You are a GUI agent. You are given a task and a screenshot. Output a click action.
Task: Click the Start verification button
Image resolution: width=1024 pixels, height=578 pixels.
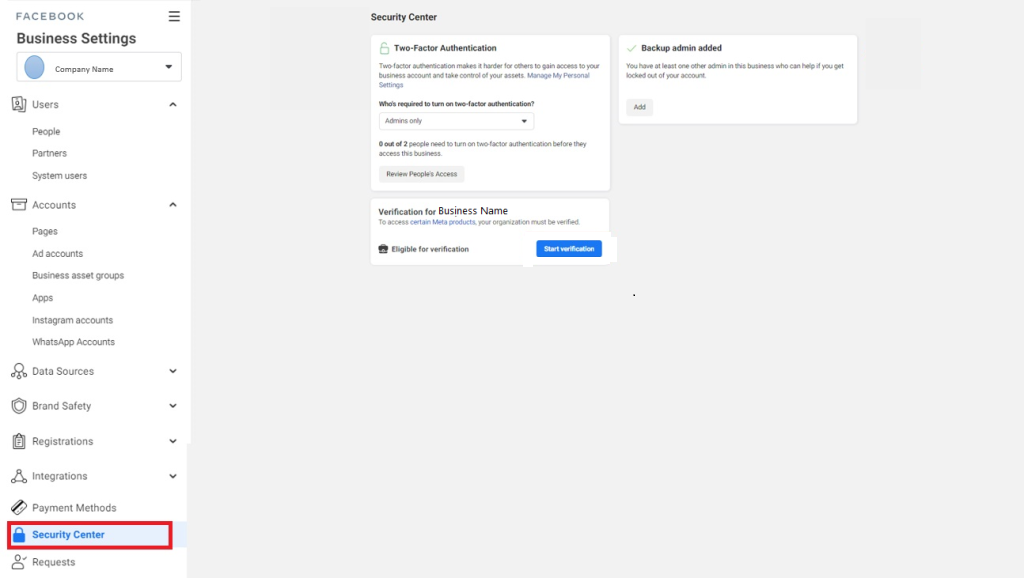pos(569,249)
